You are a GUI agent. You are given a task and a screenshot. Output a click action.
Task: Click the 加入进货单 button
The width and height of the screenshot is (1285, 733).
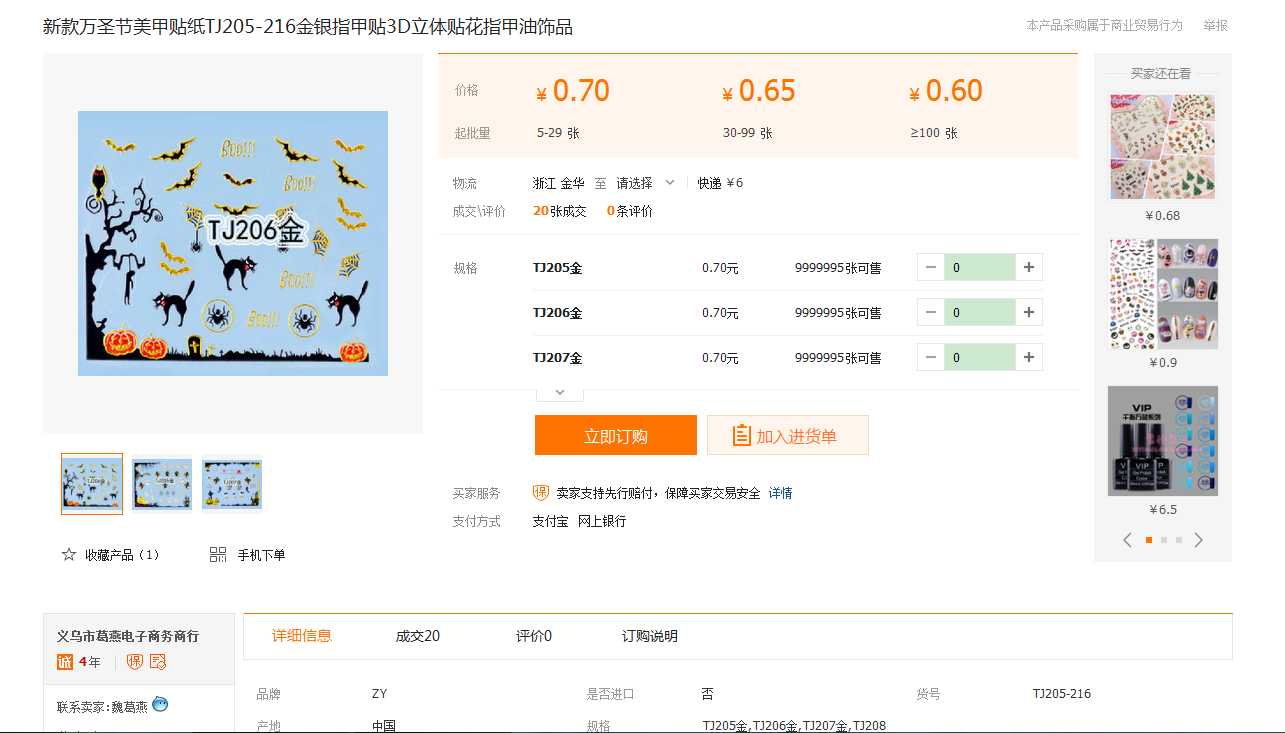(x=787, y=435)
